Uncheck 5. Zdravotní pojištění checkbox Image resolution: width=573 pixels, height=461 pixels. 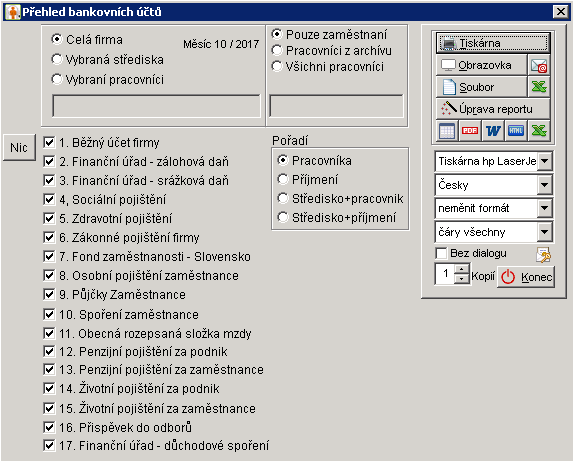[49, 218]
